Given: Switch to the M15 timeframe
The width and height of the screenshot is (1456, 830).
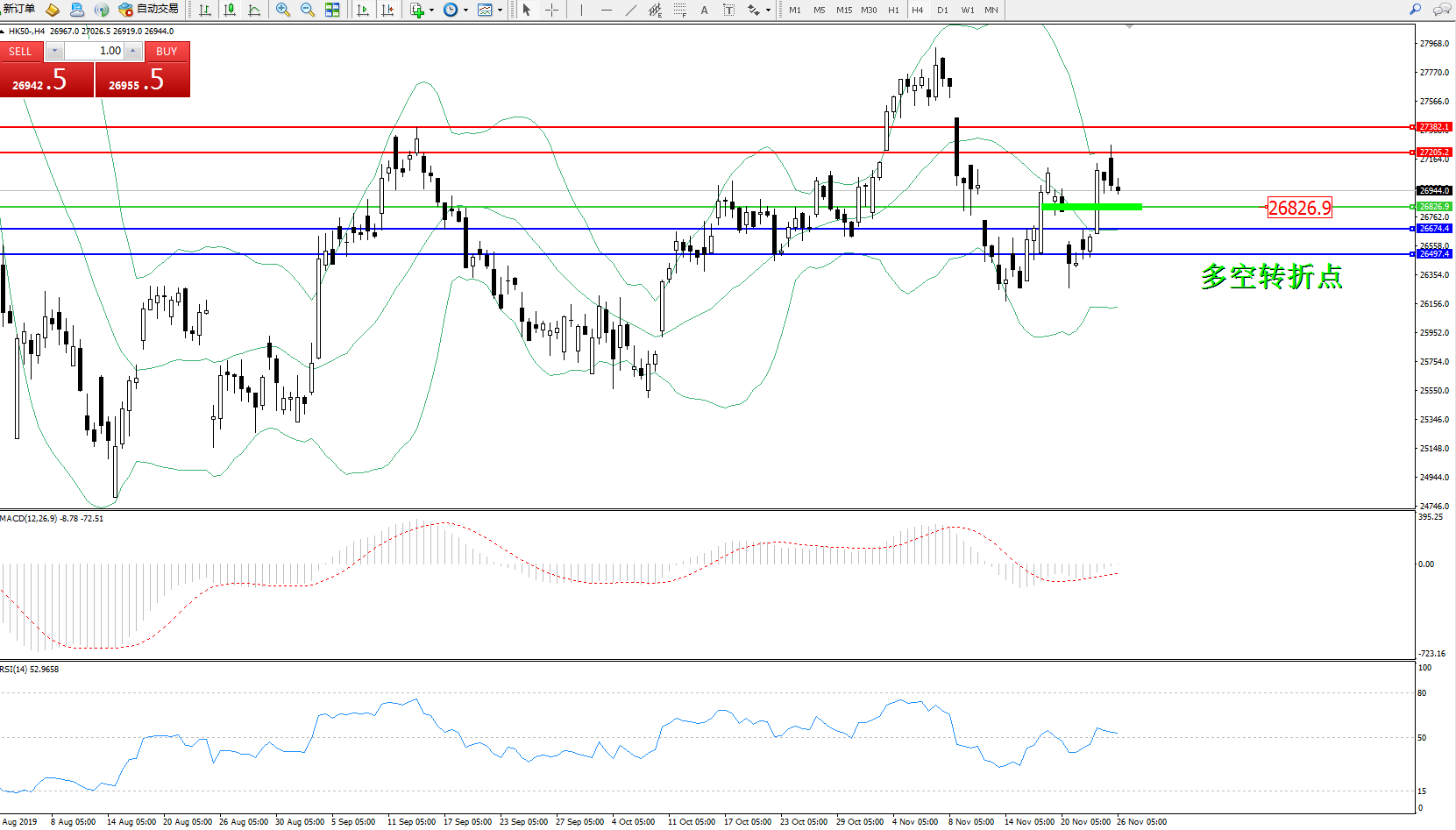Looking at the screenshot, I should tap(843, 10).
